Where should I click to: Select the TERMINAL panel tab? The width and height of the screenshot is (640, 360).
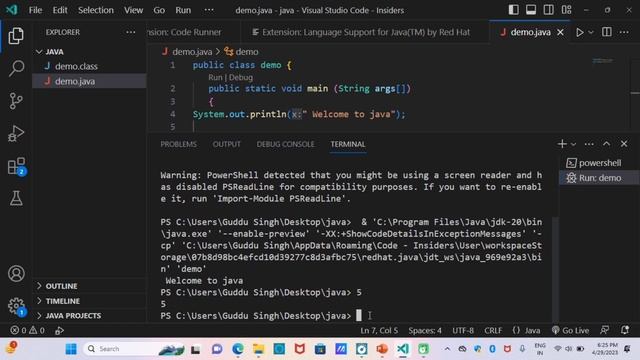tap(348, 144)
